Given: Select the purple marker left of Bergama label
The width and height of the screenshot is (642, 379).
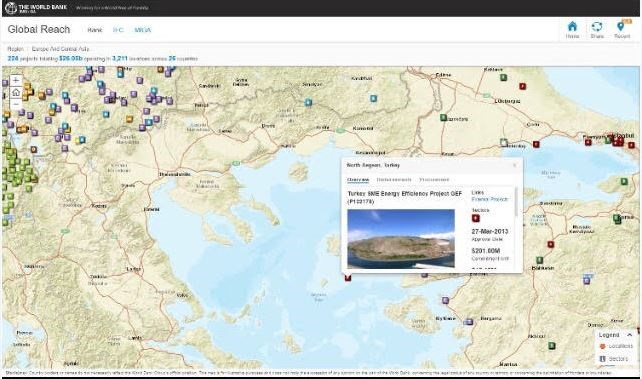Looking at the screenshot, I should tap(468, 322).
